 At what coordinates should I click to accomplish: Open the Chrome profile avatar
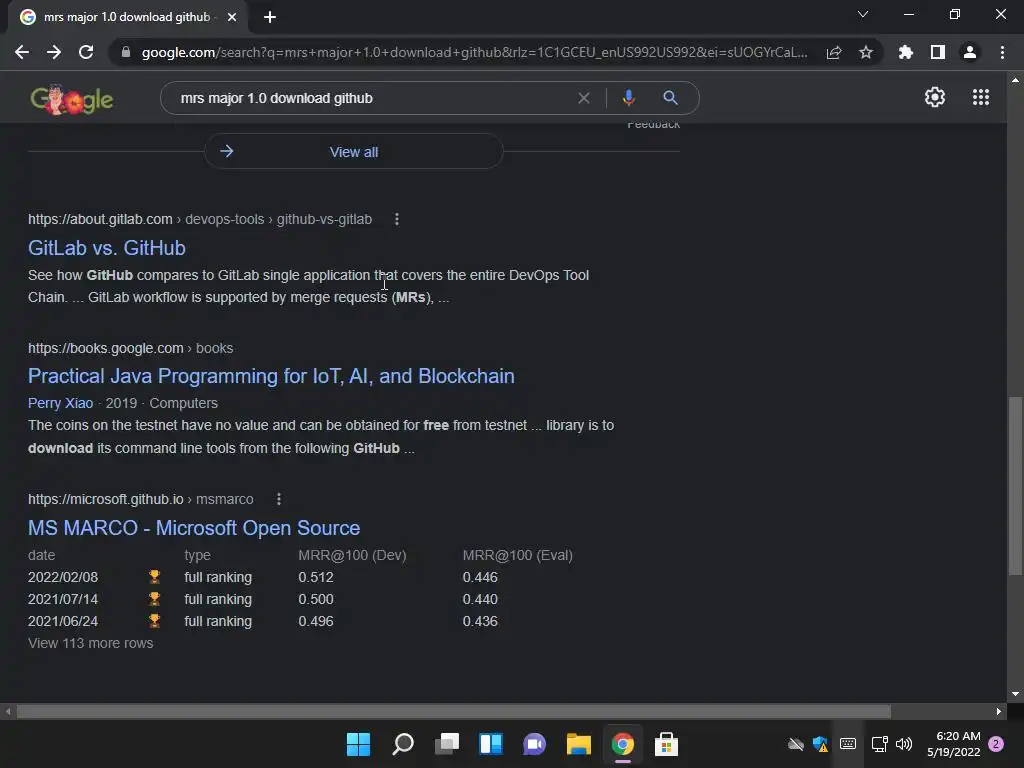[x=970, y=52]
